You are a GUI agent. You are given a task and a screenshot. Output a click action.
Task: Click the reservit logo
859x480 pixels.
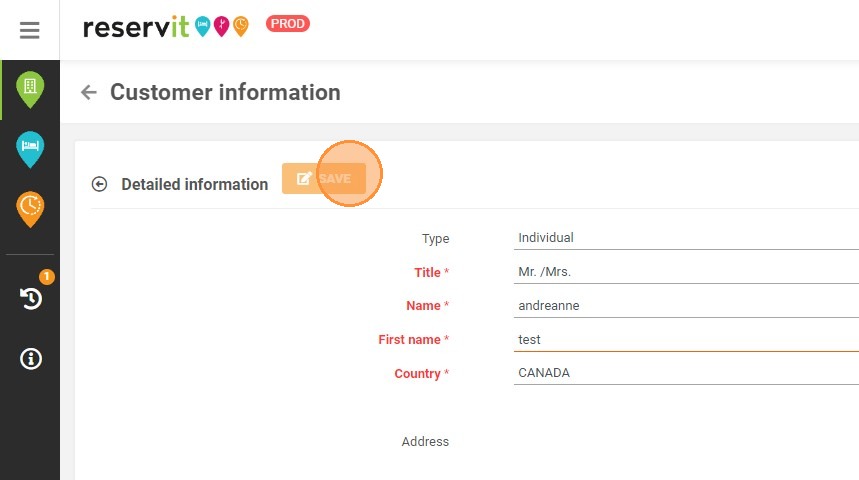click(x=165, y=26)
